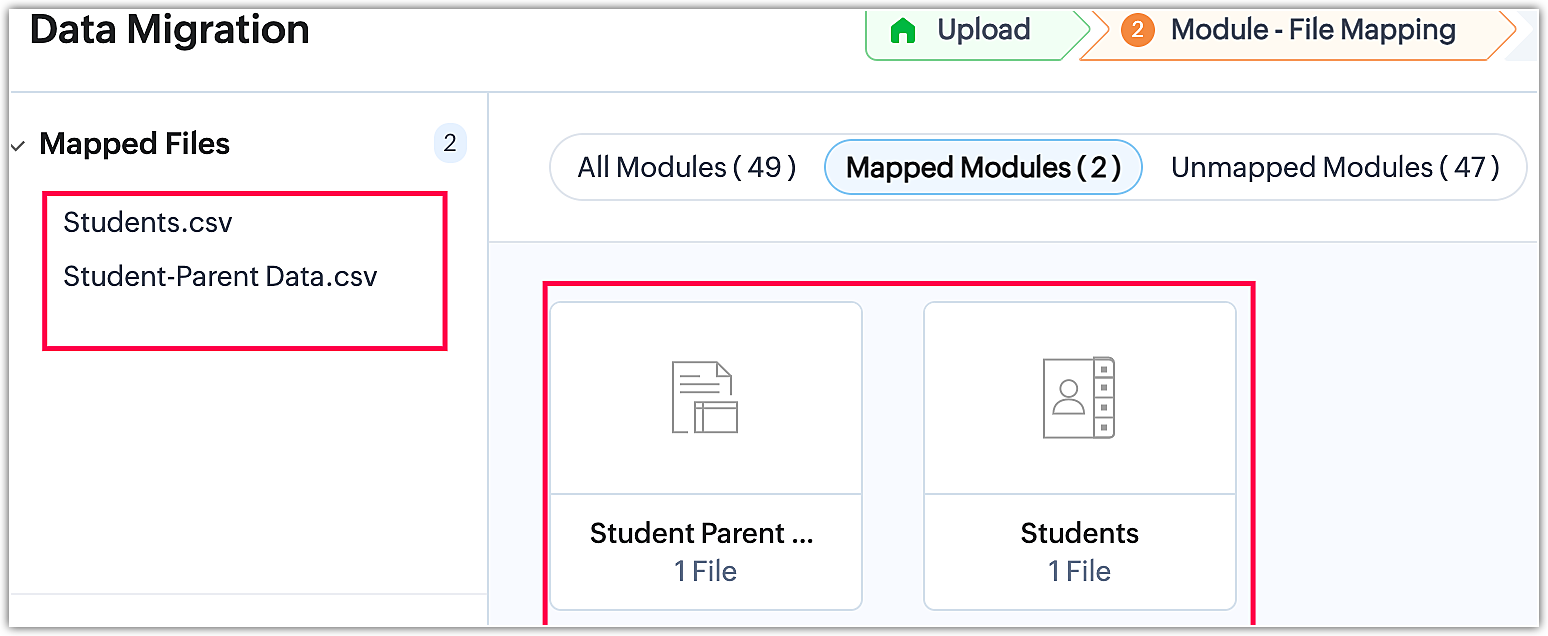Click the Mapped Files count badge

point(450,144)
